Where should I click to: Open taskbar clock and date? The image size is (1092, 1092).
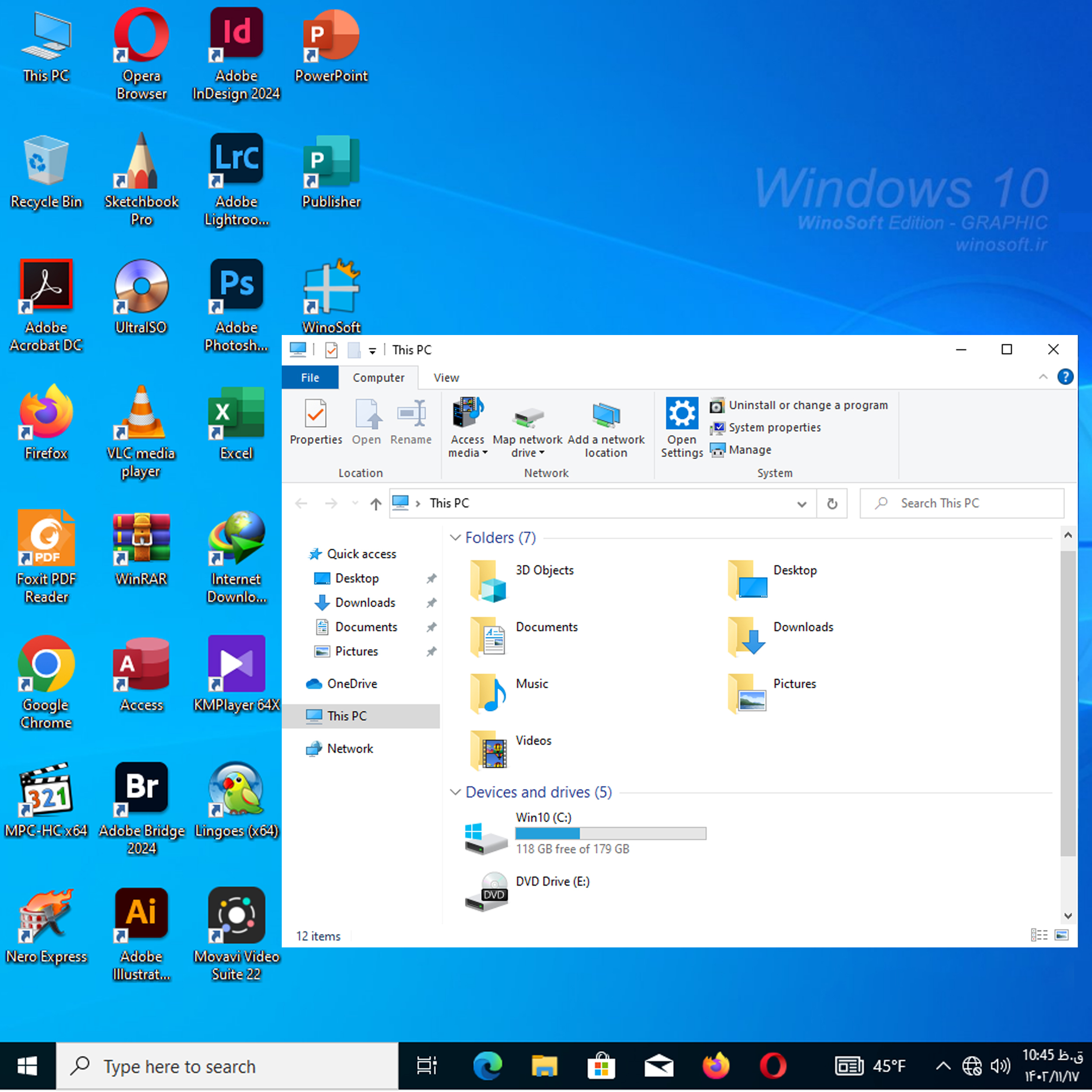point(1052,1066)
